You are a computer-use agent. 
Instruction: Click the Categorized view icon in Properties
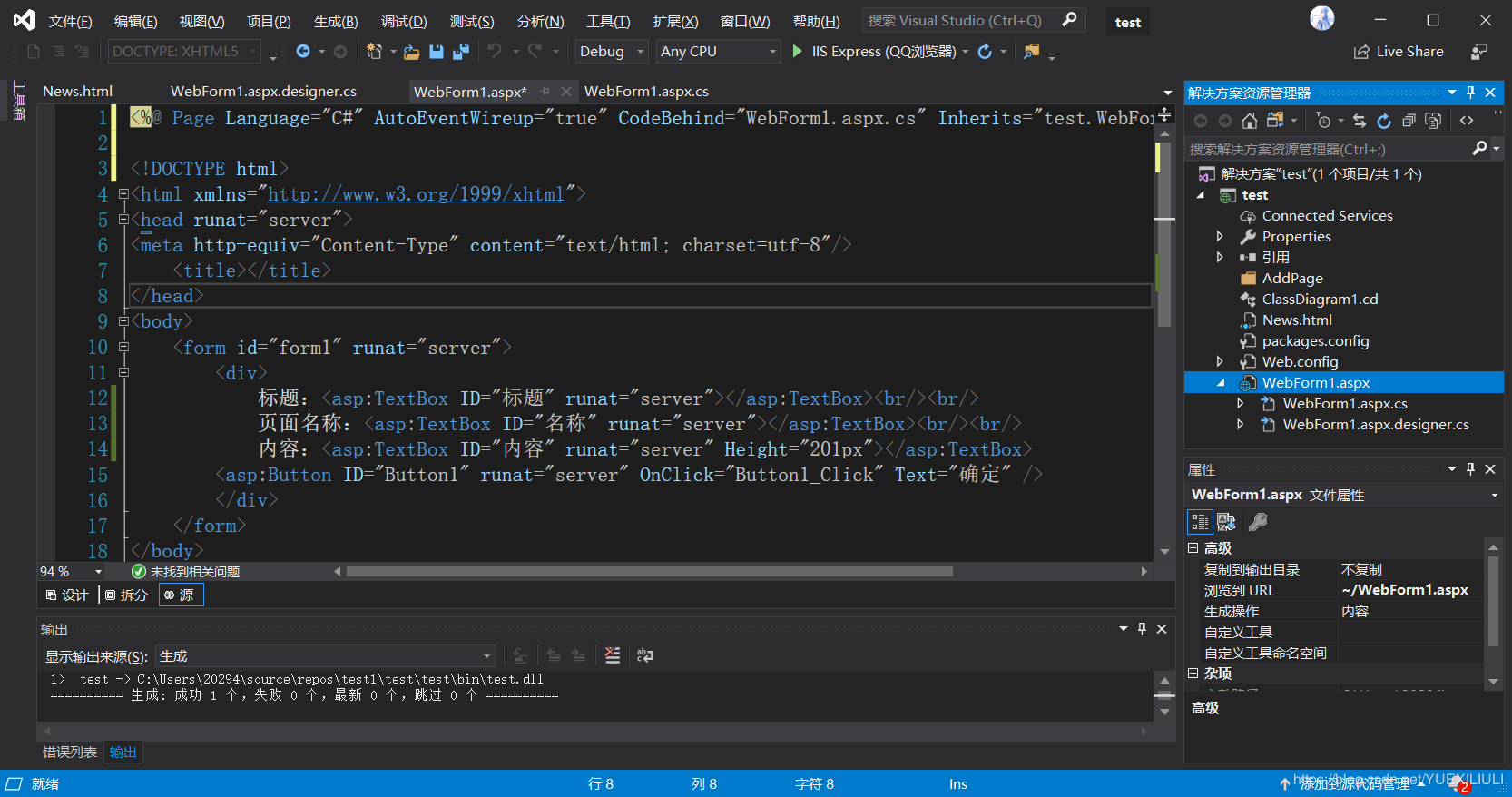(1200, 522)
